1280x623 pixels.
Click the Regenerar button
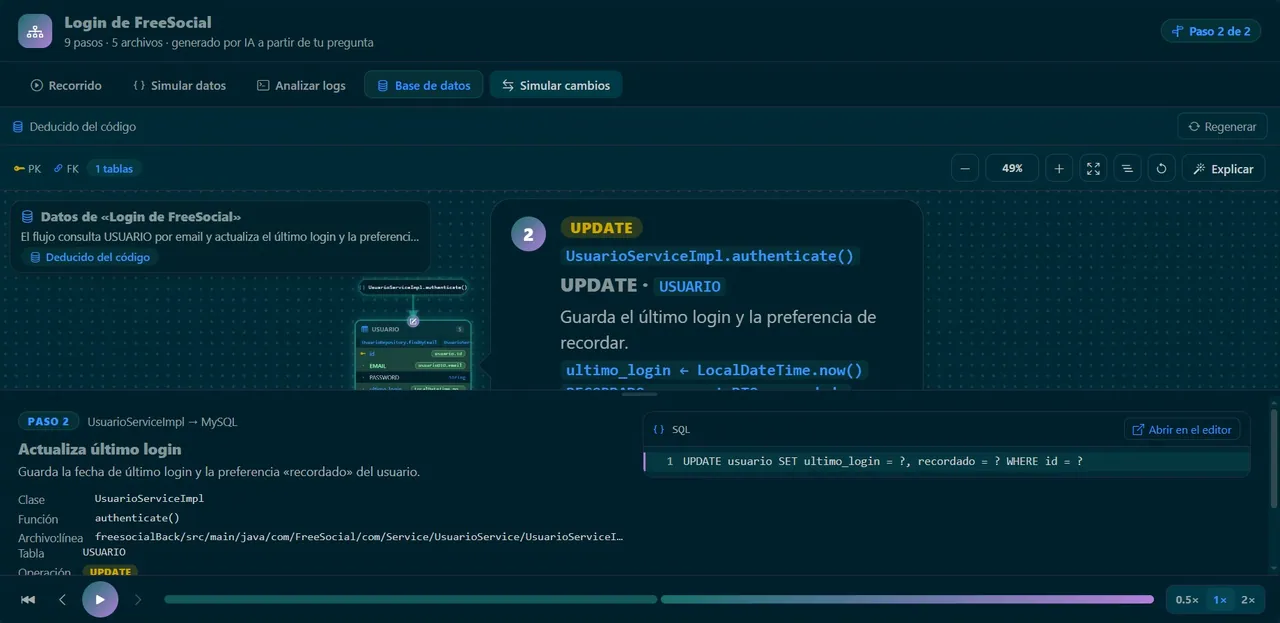coord(1222,127)
